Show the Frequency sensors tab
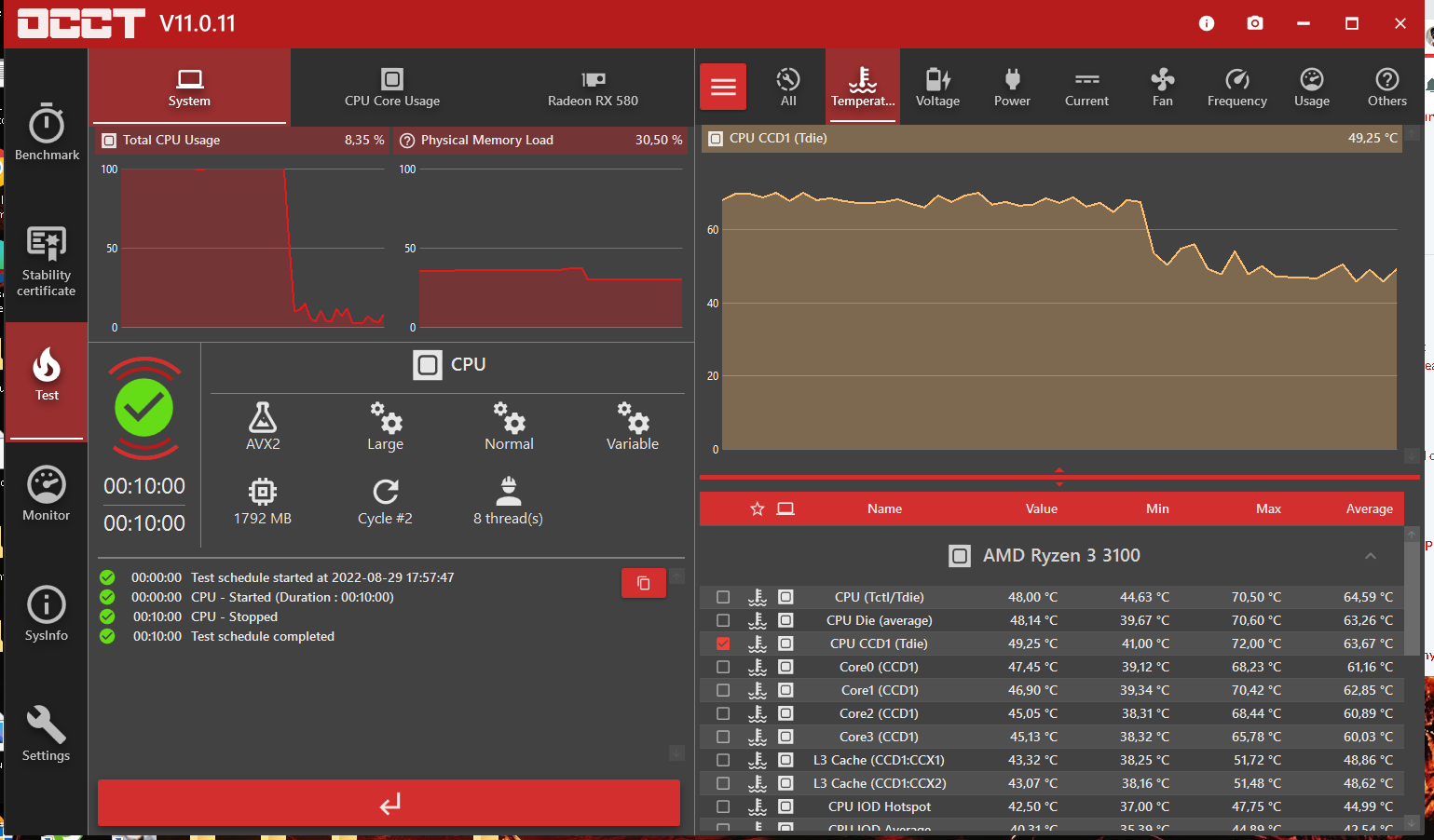Screen dimensions: 1434x840 click(x=1236, y=87)
